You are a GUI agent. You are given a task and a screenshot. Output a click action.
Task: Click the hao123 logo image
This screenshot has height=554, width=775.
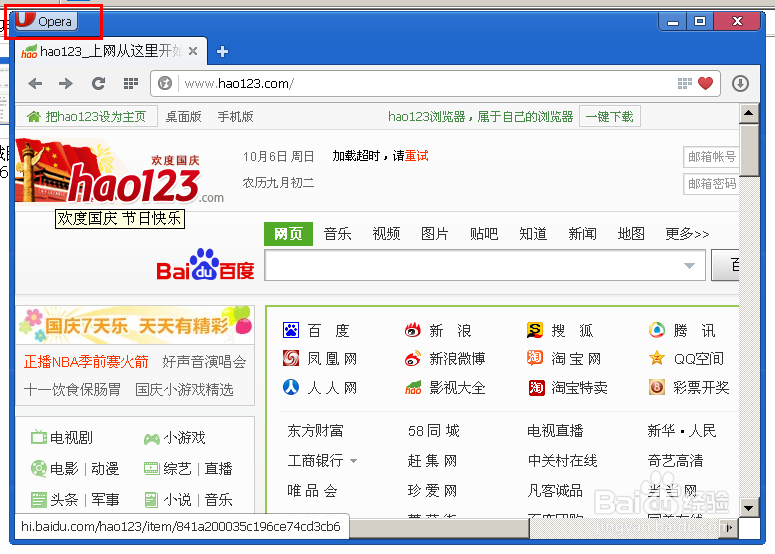(x=119, y=171)
